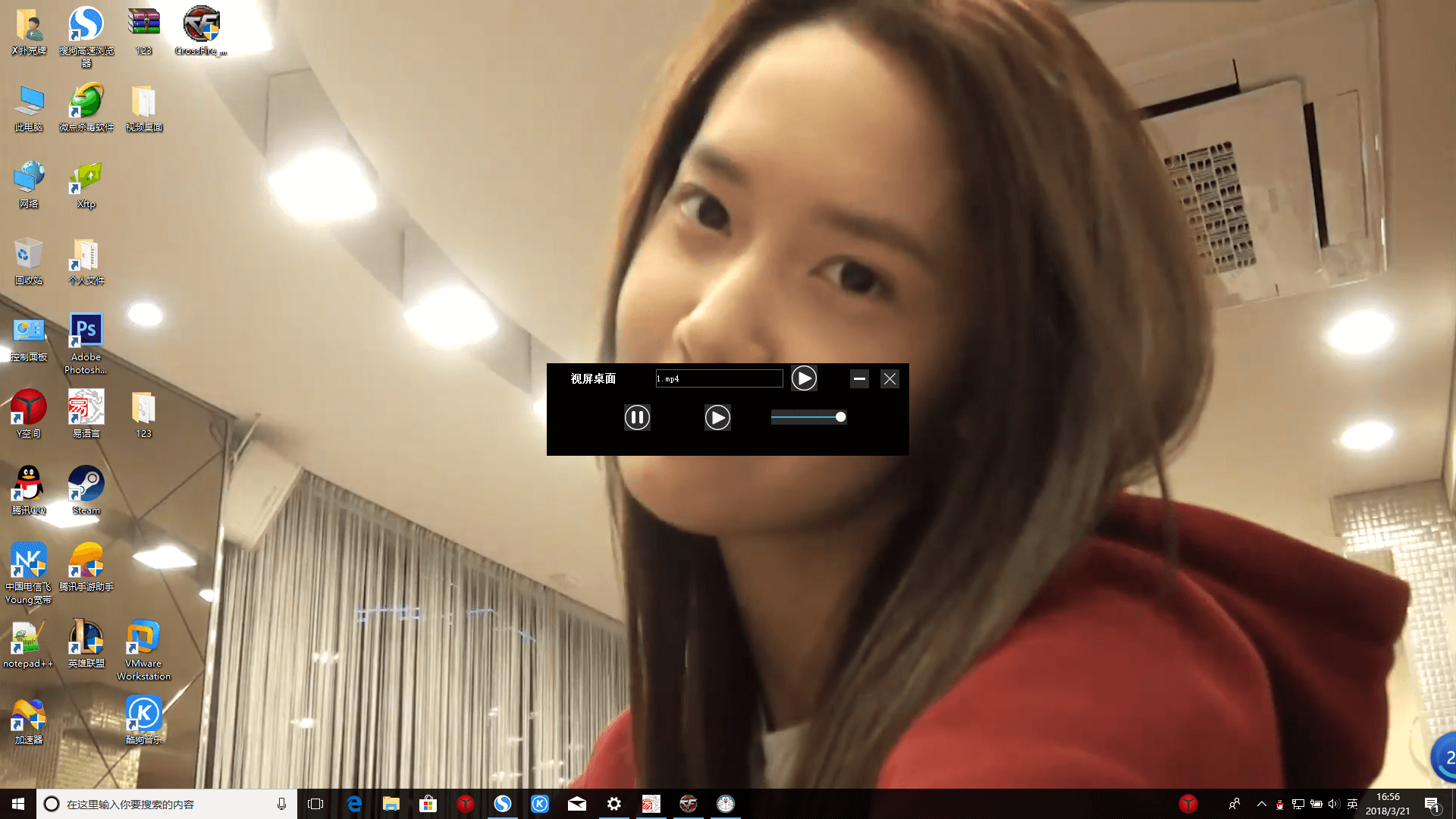Select the Y空间 desktop shortcut
This screenshot has height=819, width=1456.
[29, 415]
